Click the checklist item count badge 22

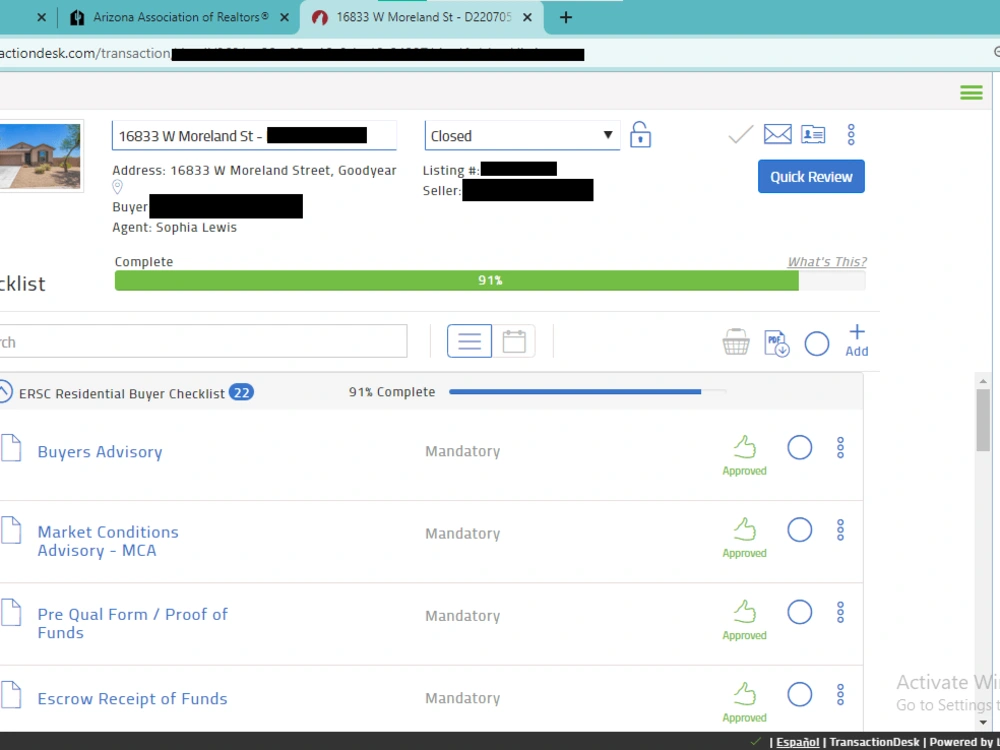(x=241, y=392)
